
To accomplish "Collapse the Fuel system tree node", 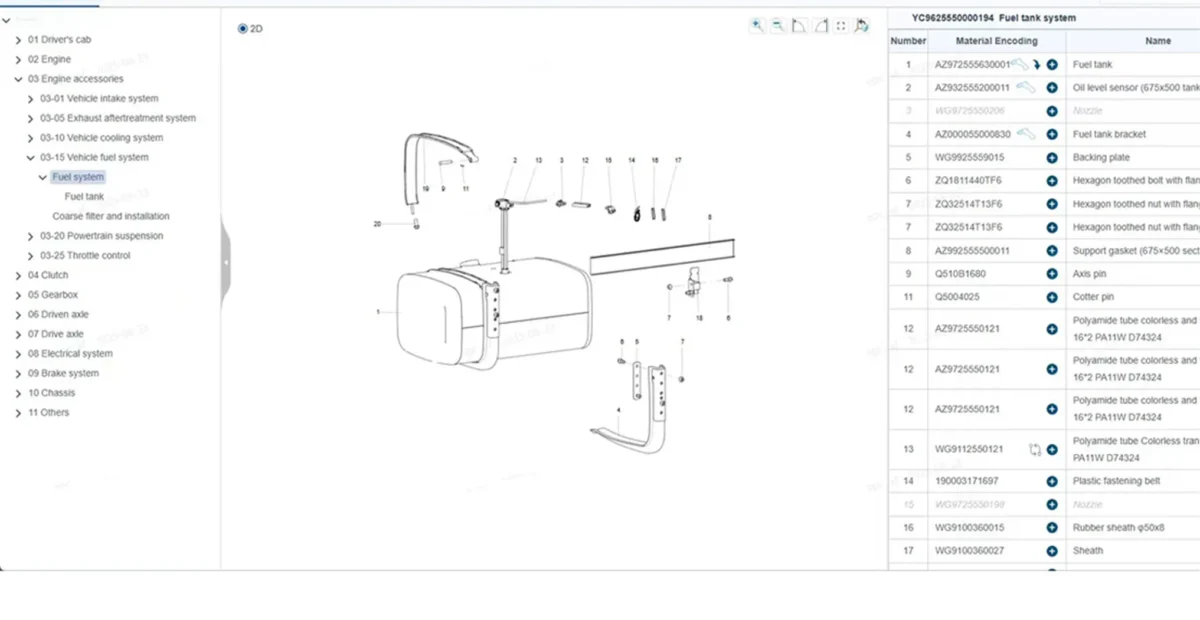I will tap(43, 178).
